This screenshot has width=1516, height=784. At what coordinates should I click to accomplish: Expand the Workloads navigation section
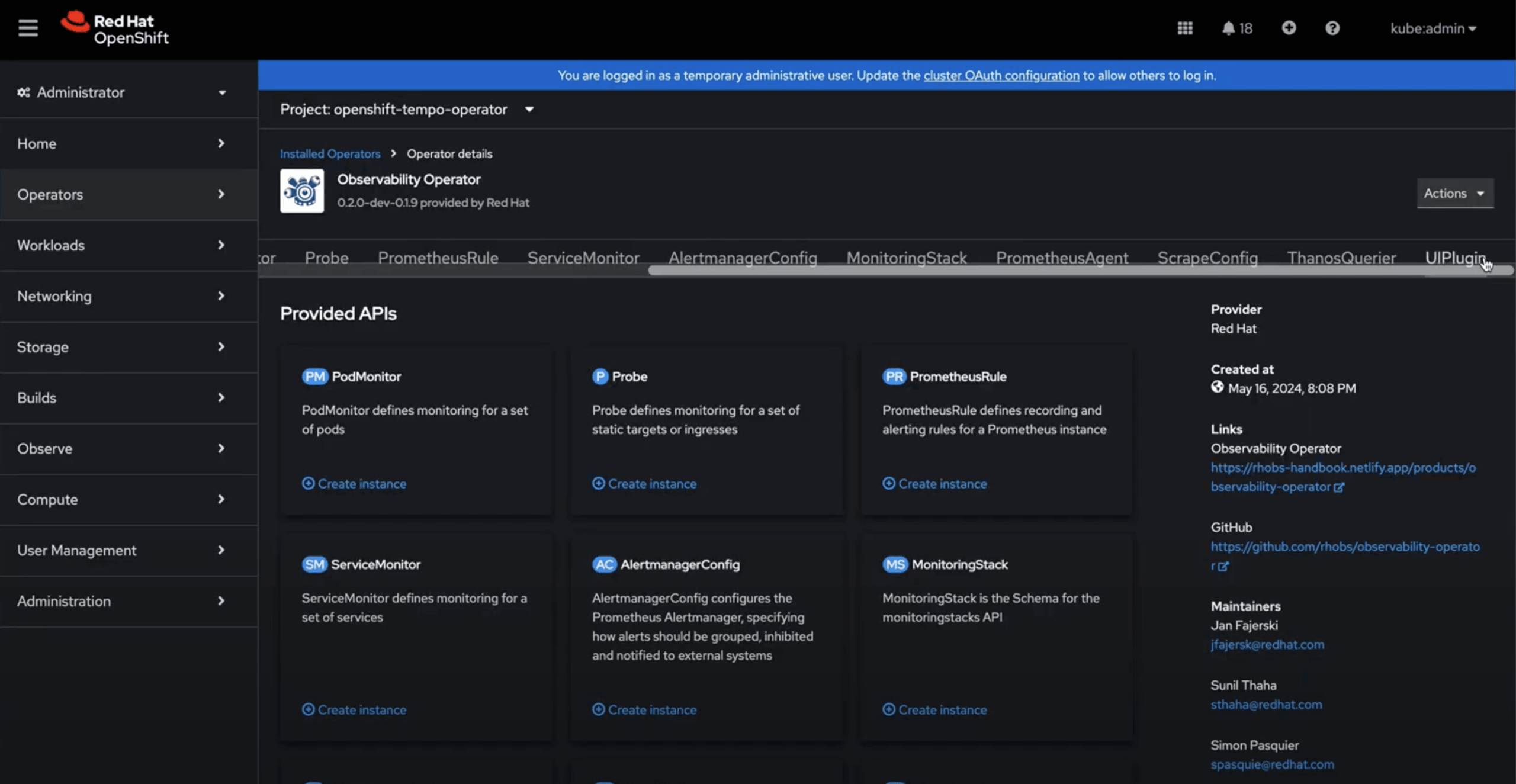[129, 245]
